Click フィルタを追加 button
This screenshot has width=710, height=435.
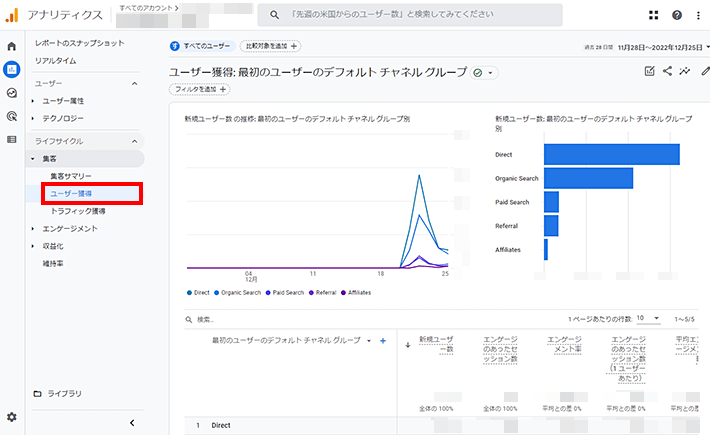[200, 90]
